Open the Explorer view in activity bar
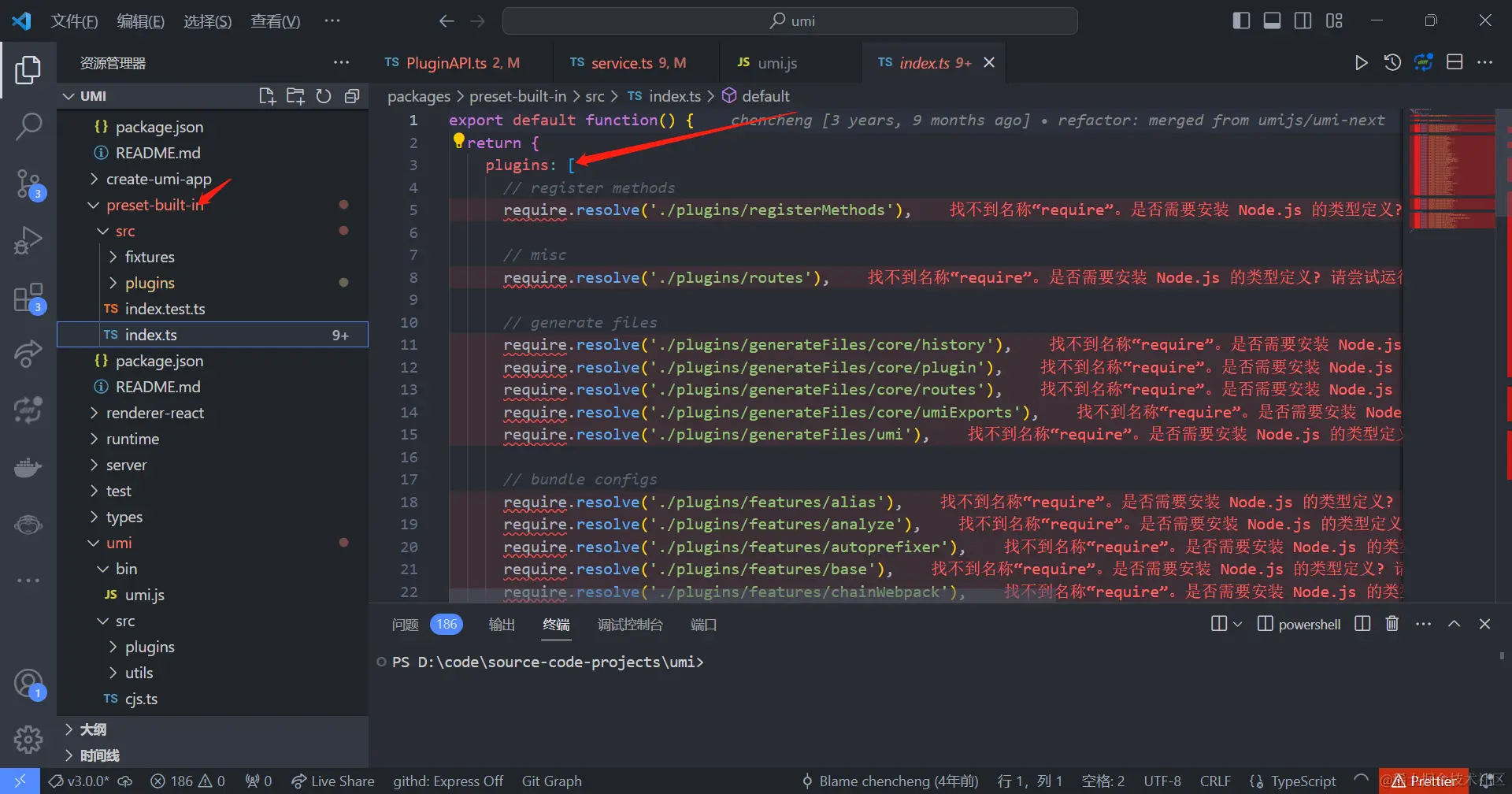The width and height of the screenshot is (1512, 794). (28, 70)
